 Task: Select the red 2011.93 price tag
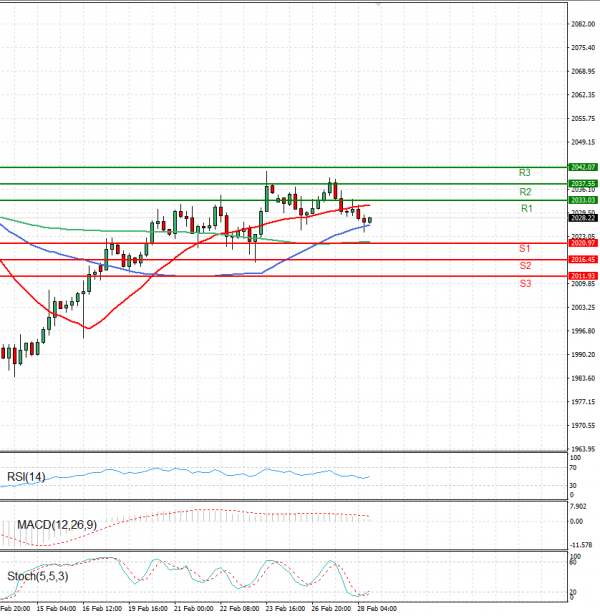[x=583, y=276]
